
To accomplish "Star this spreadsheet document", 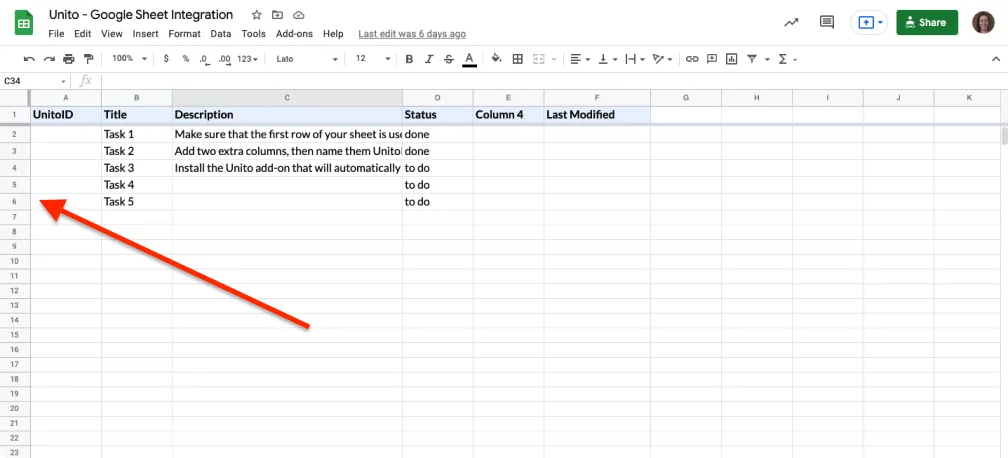I will (x=257, y=16).
